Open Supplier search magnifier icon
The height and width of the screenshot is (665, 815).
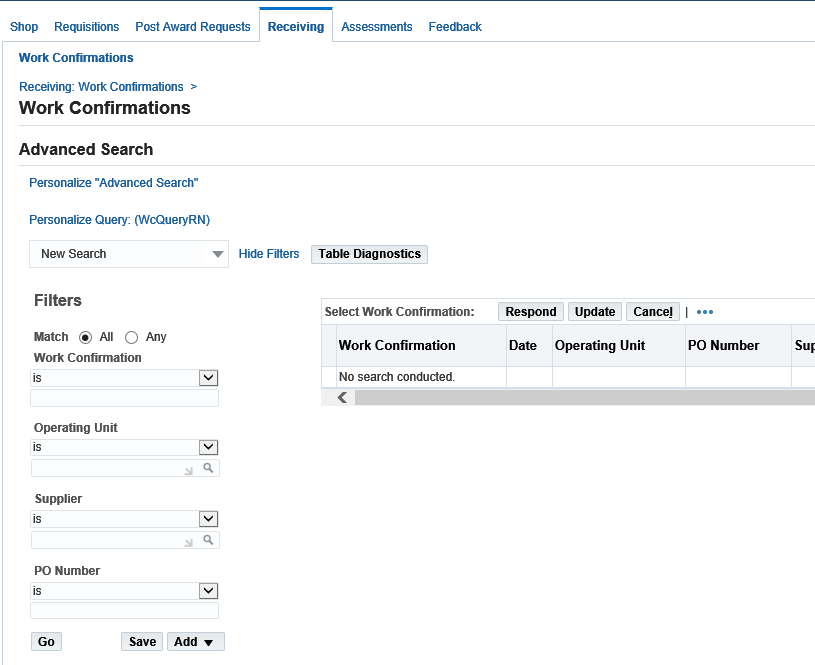208,540
